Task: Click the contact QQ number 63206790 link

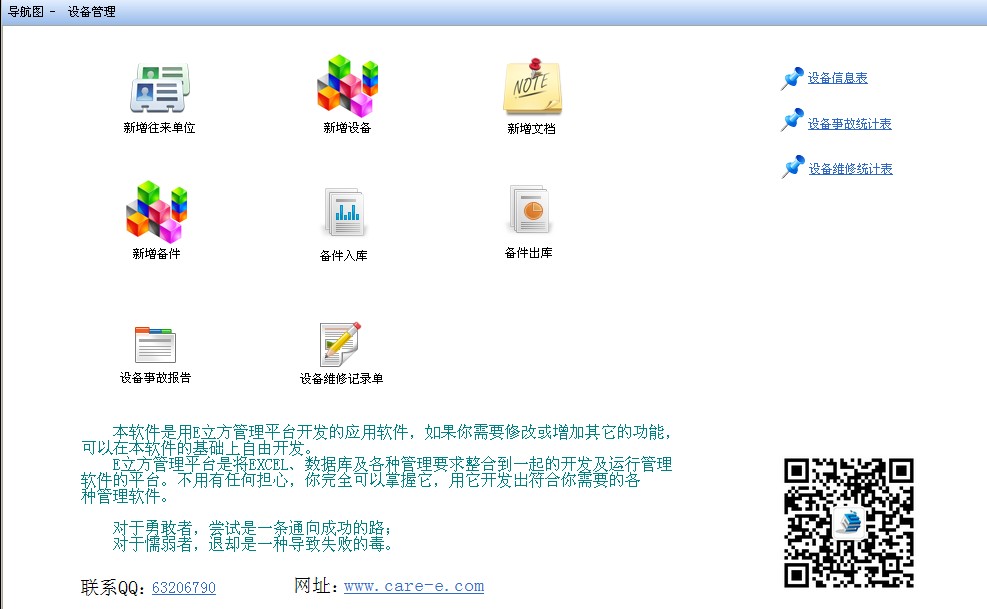Action: 183,588
